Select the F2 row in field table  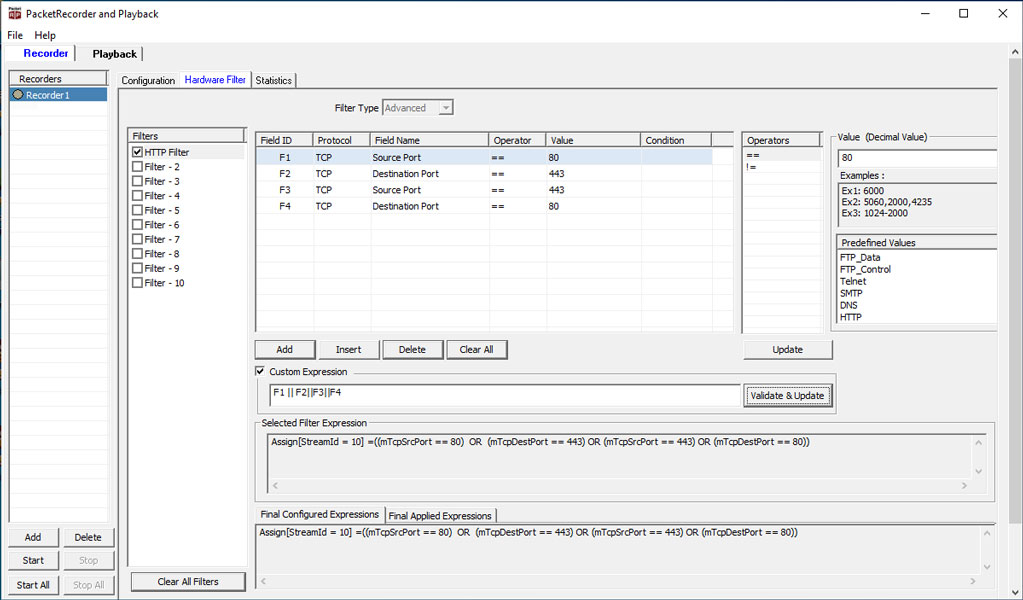tap(483, 173)
